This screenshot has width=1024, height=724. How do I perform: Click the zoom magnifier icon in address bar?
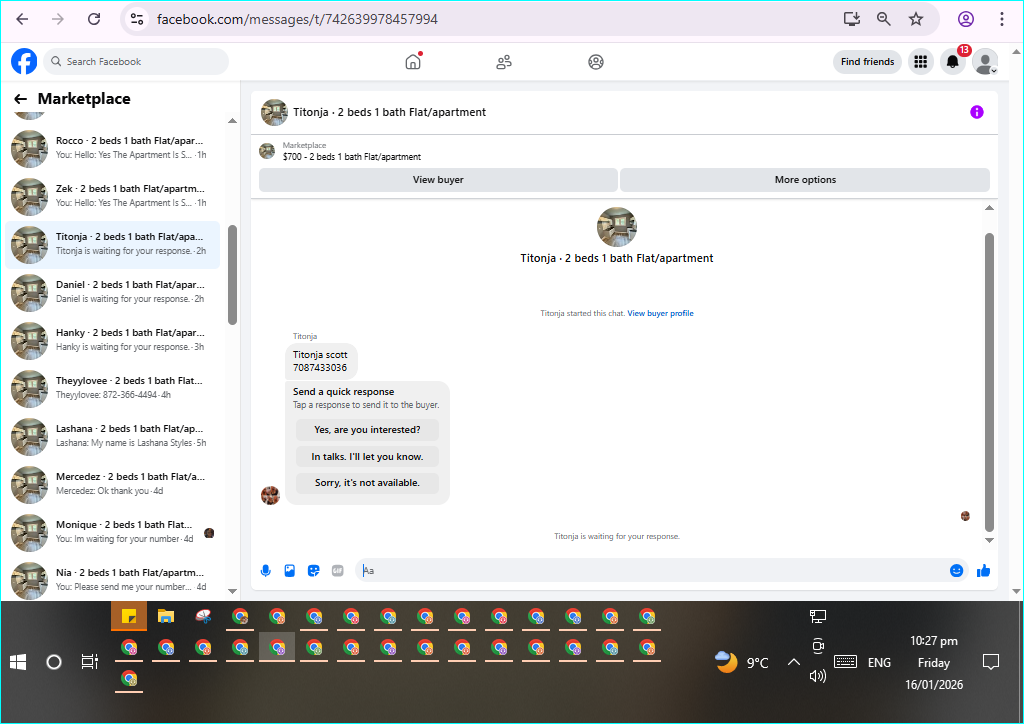click(x=884, y=19)
